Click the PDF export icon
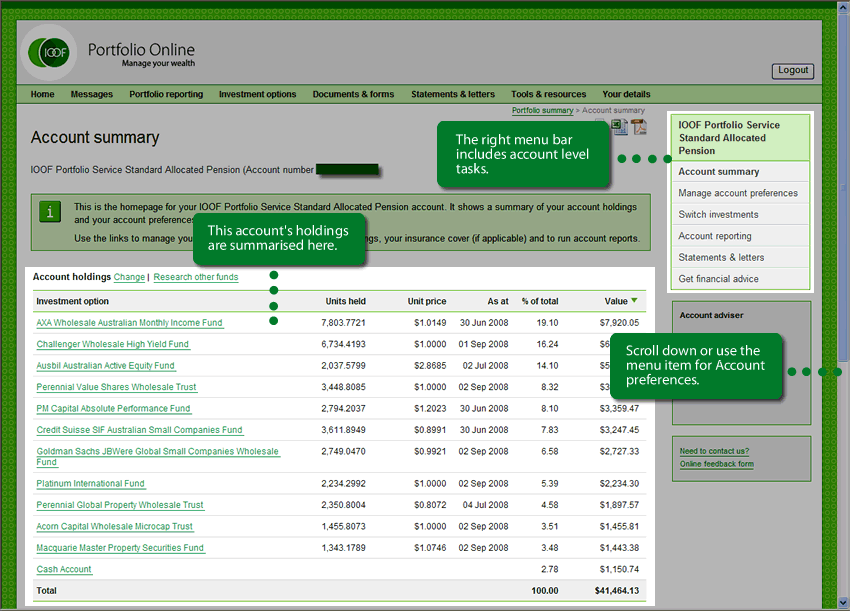The image size is (850, 611). pyautogui.click(x=638, y=127)
